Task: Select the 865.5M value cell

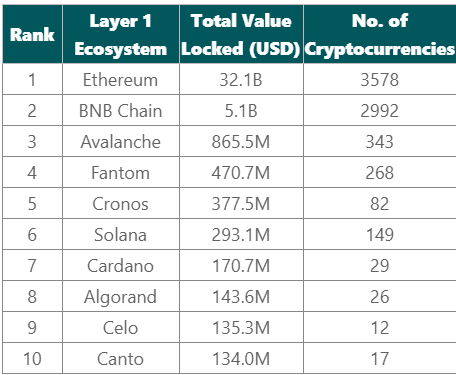Action: 241,141
